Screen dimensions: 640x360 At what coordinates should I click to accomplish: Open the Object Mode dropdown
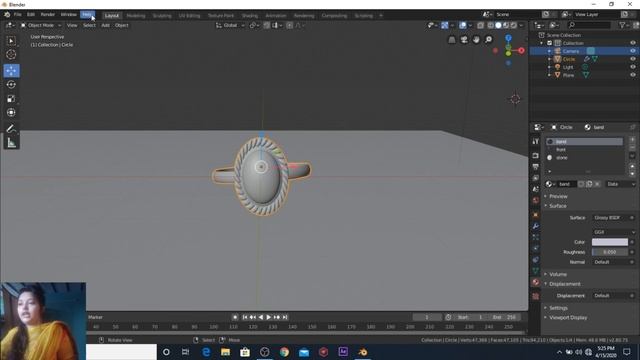[41, 25]
